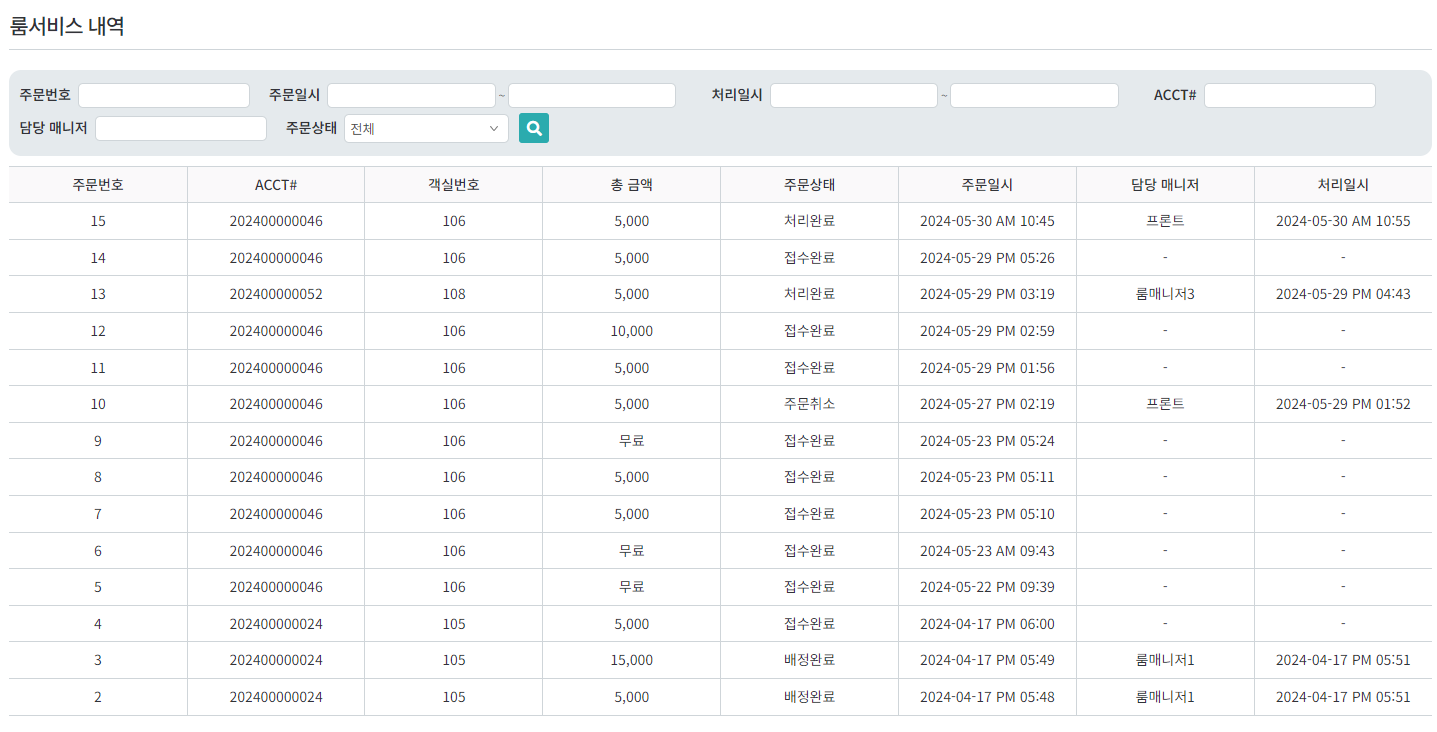This screenshot has width=1437, height=732.
Task: Click the 주문취소 status in order 10
Action: point(809,404)
